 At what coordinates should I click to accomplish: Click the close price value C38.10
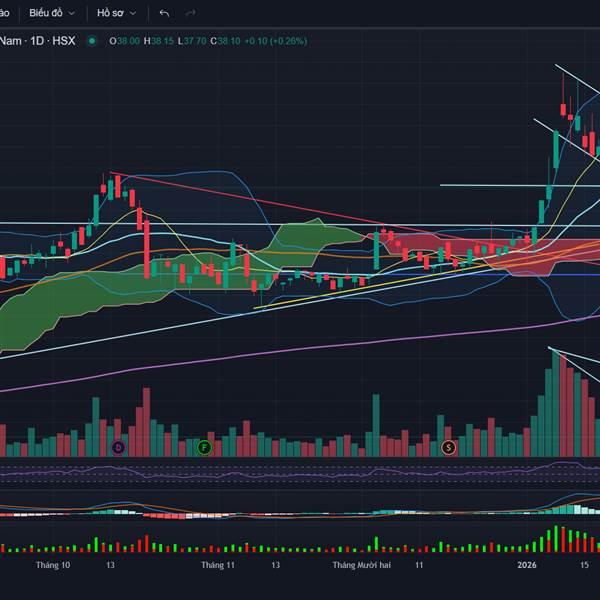tap(225, 41)
